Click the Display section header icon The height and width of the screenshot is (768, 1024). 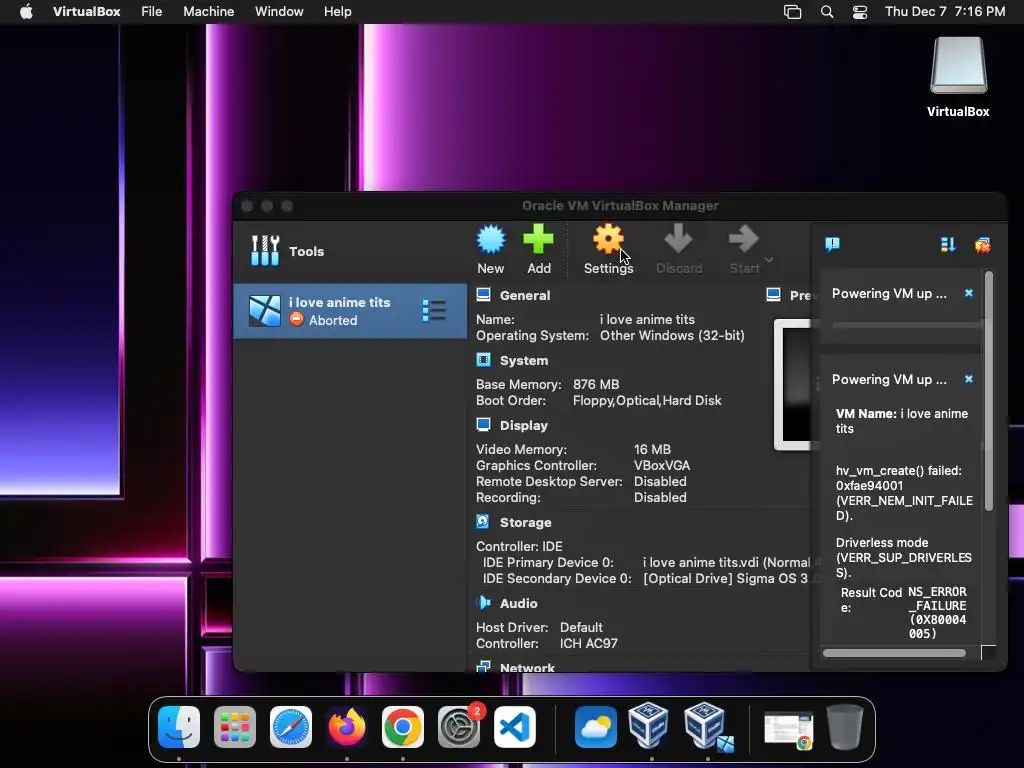(483, 425)
